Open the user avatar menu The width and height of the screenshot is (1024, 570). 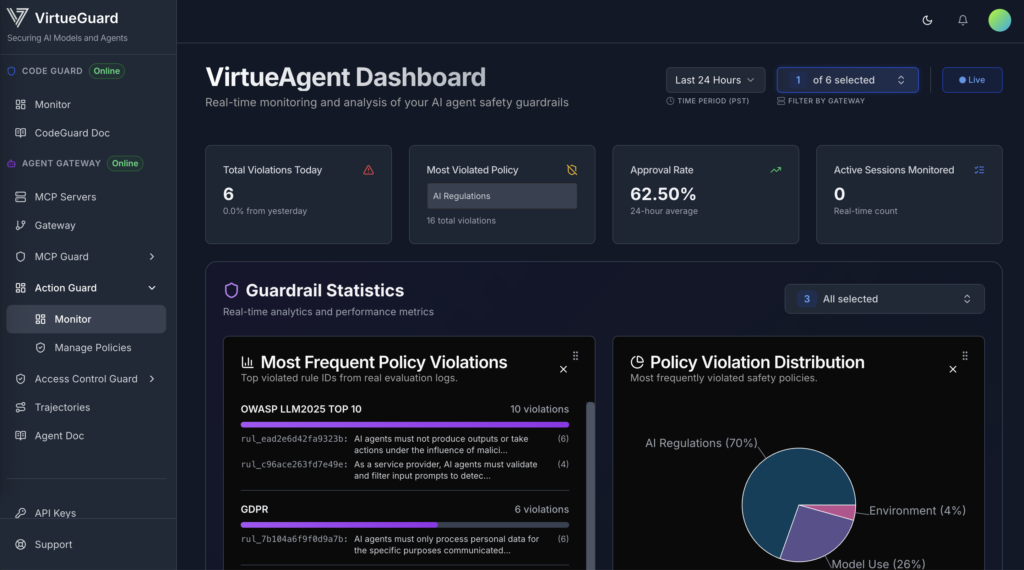[x=999, y=20]
